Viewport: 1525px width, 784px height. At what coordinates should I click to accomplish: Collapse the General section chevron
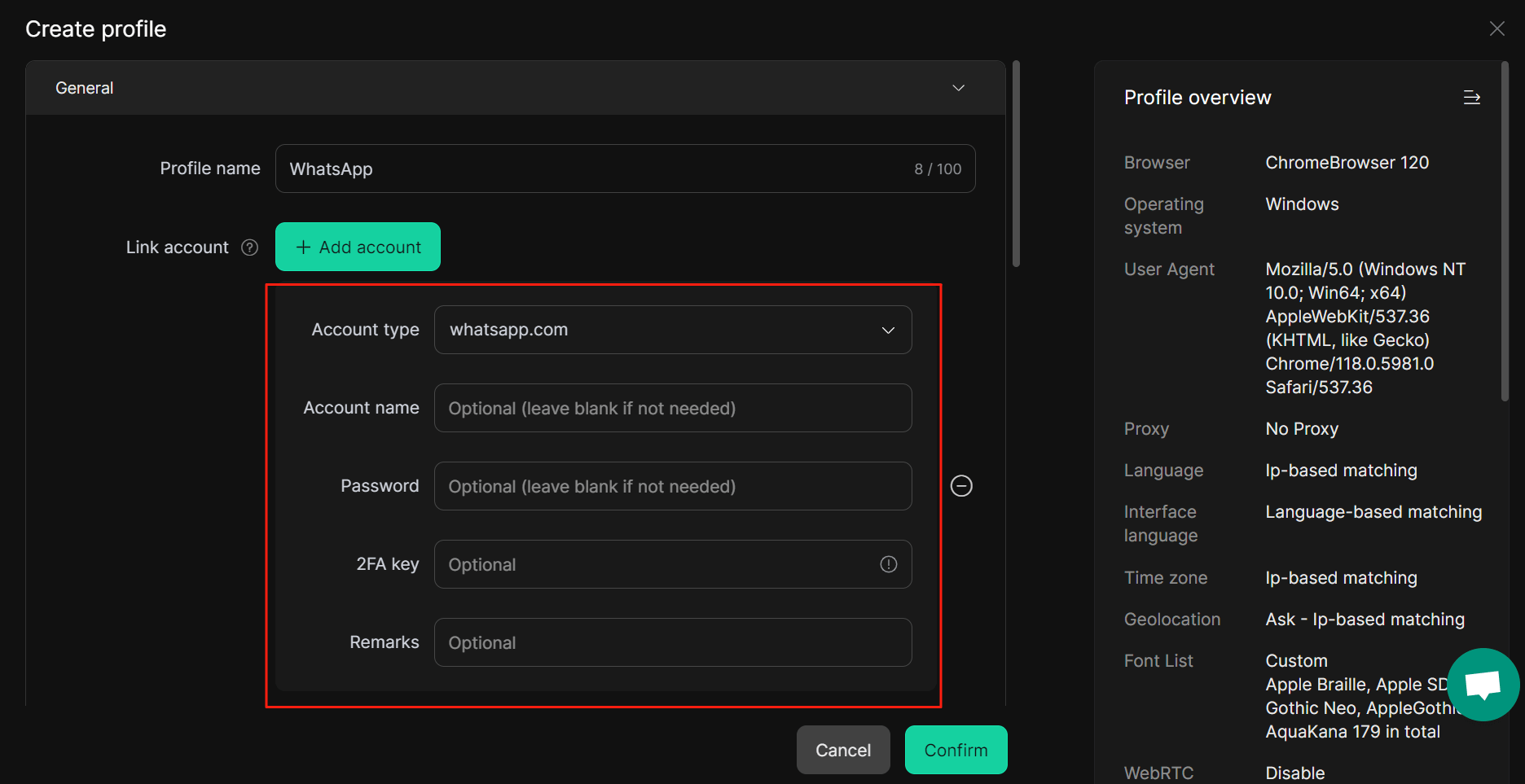click(959, 87)
